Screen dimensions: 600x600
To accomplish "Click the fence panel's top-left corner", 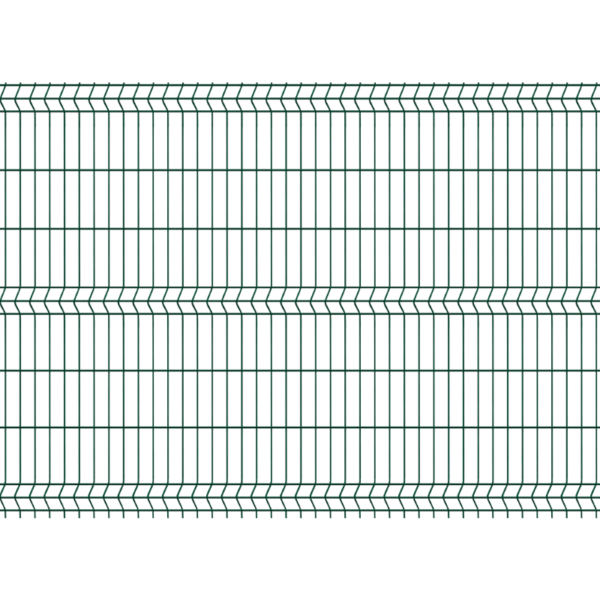I will [x=3, y=83].
